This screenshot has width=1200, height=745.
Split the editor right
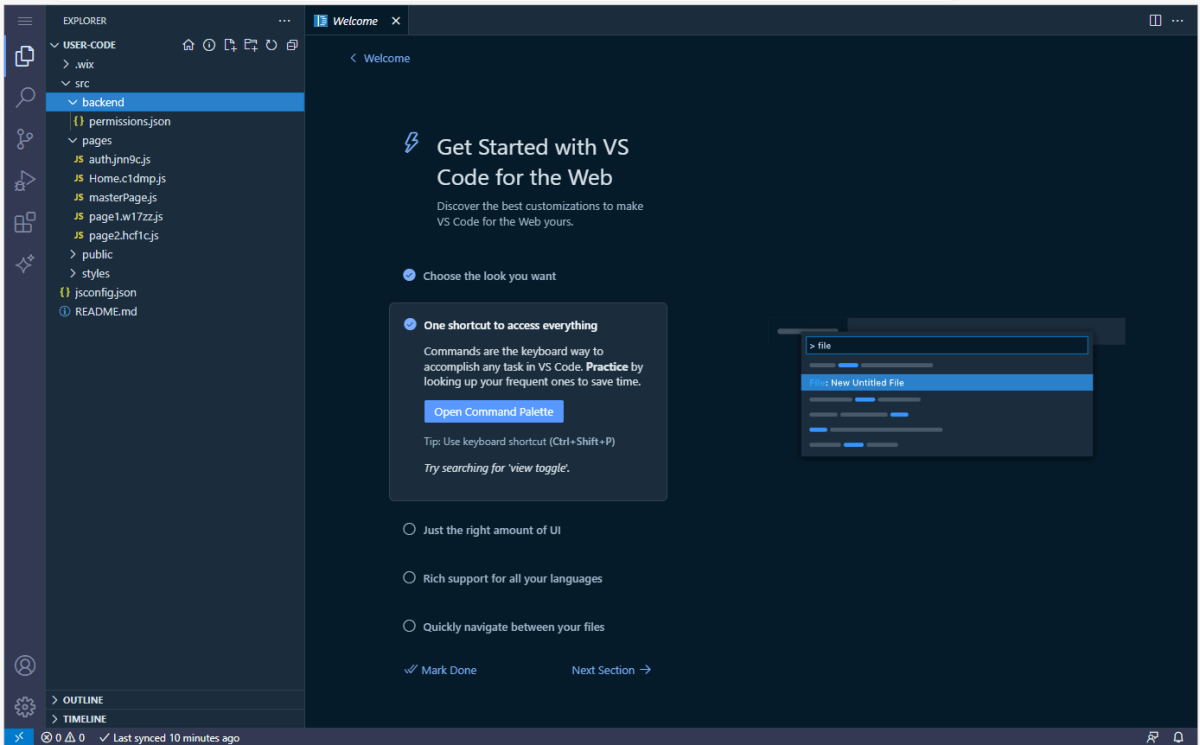[x=1155, y=20]
